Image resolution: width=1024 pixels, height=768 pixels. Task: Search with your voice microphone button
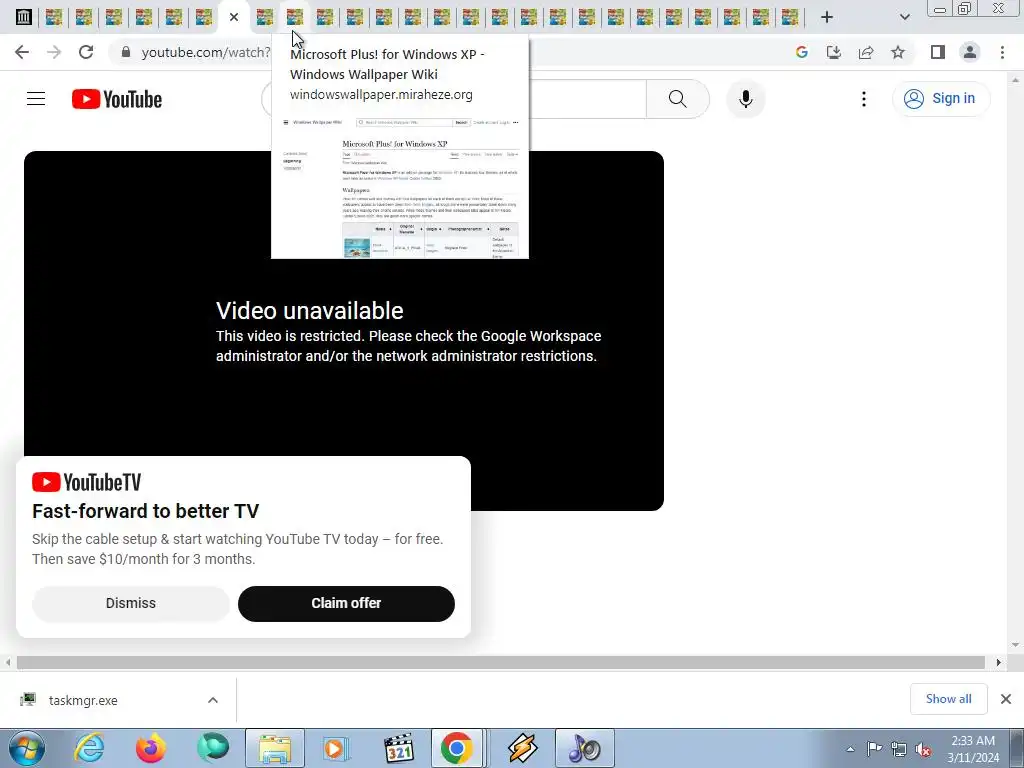pos(745,99)
